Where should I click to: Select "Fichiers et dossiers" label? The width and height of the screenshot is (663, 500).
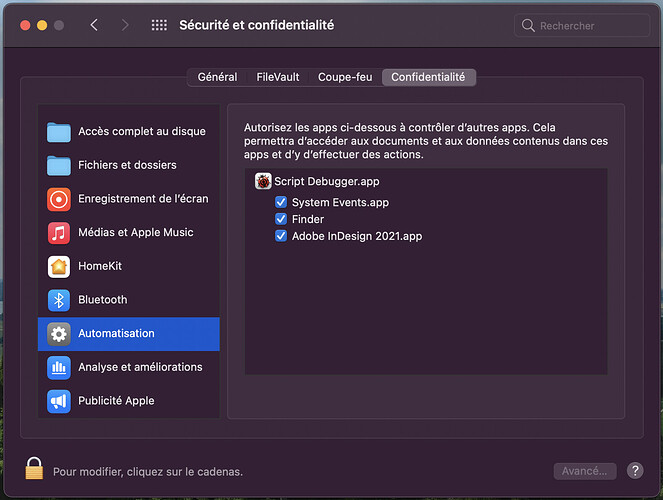127,165
